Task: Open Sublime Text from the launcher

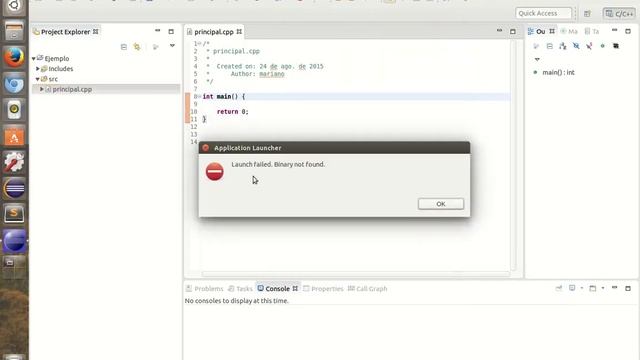Action: [14, 214]
